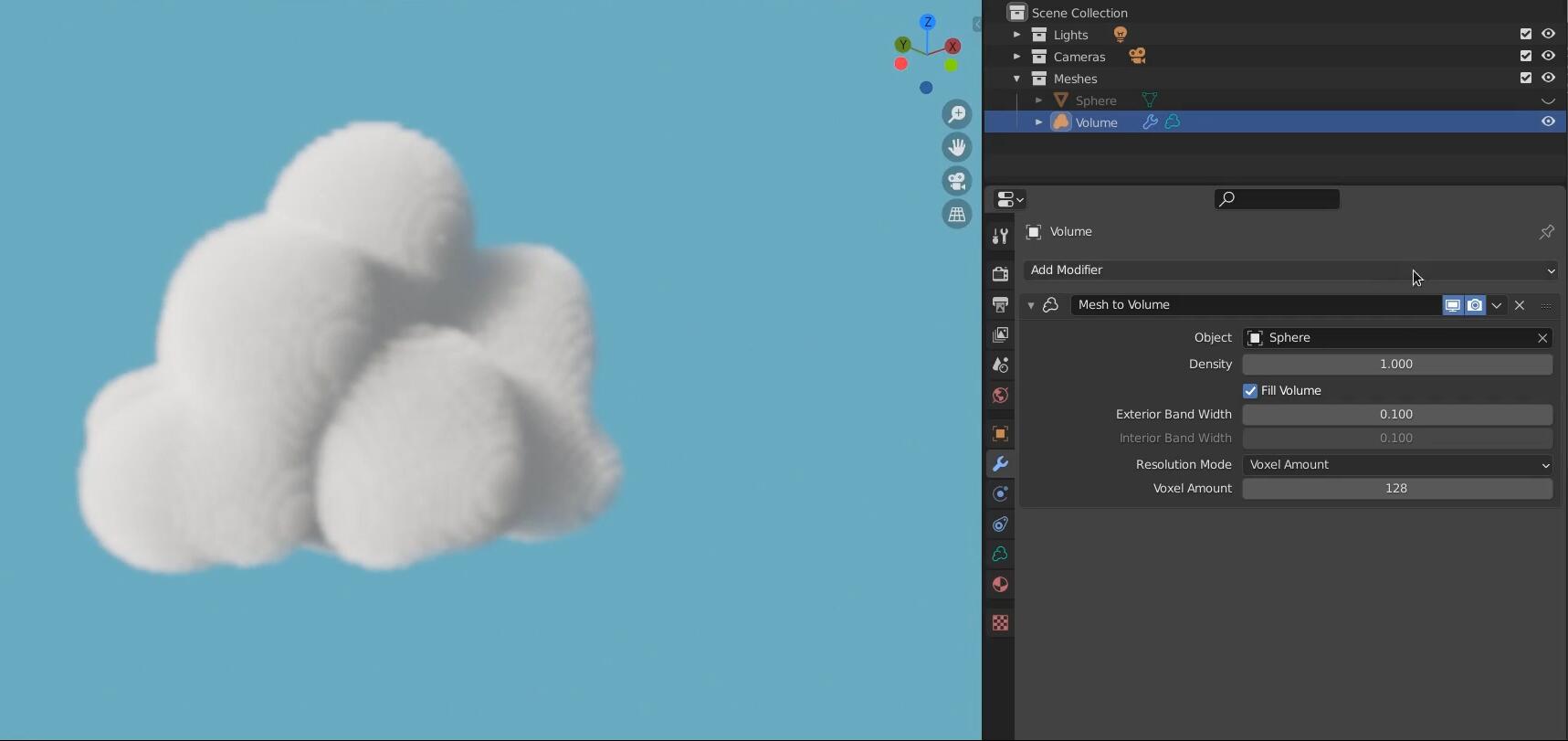Hide the Volume object with its eye icon
Viewport: 1568px width, 741px height.
point(1548,122)
